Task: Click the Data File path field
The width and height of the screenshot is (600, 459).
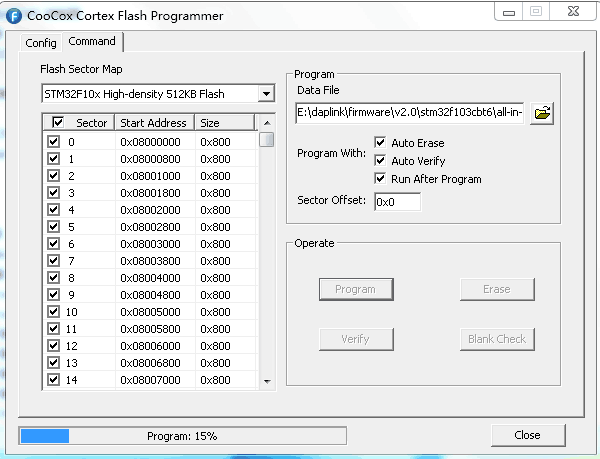Action: 409,112
